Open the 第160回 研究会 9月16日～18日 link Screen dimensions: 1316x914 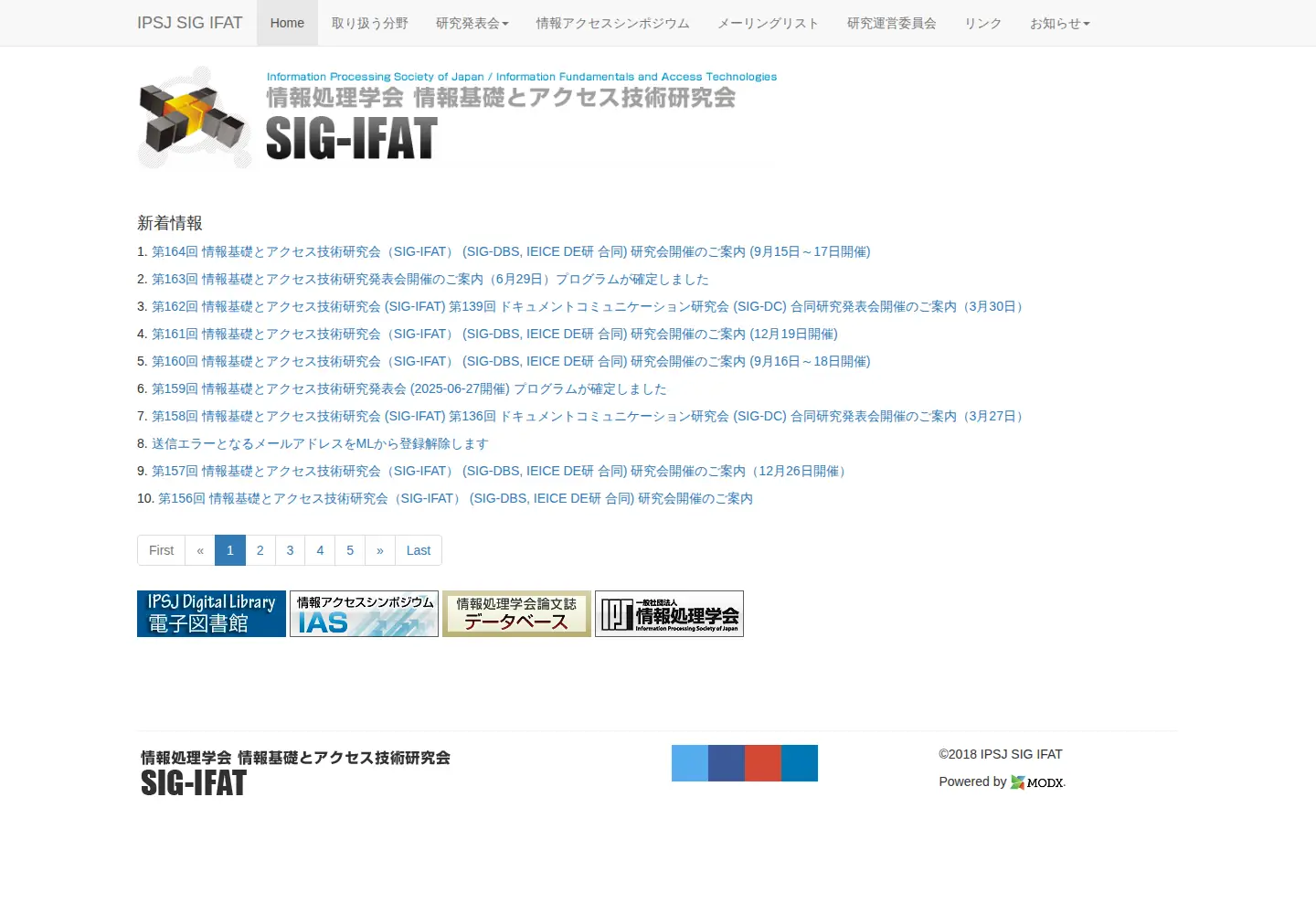pyautogui.click(x=511, y=361)
